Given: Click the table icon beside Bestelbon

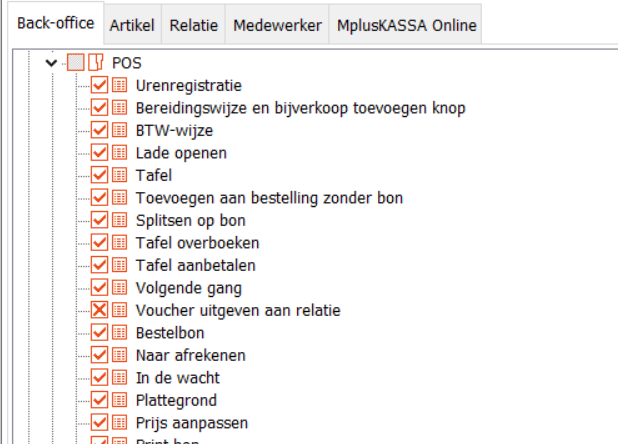Looking at the screenshot, I should (x=119, y=333).
